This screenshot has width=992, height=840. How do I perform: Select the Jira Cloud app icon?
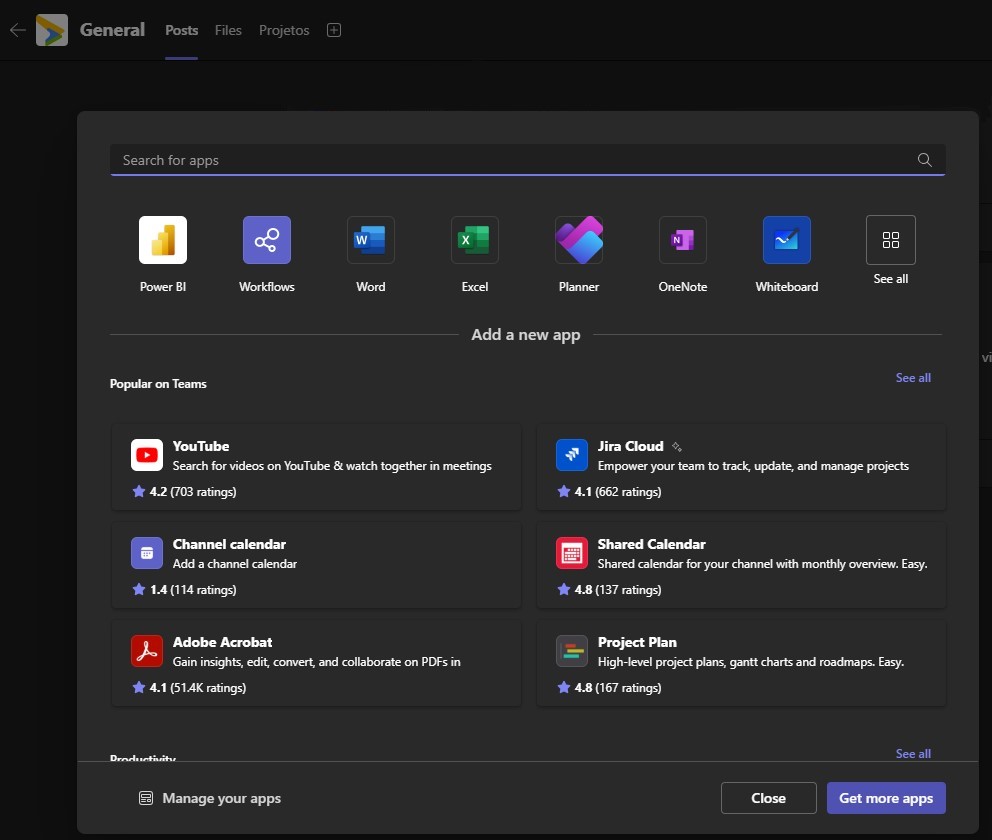click(x=571, y=454)
